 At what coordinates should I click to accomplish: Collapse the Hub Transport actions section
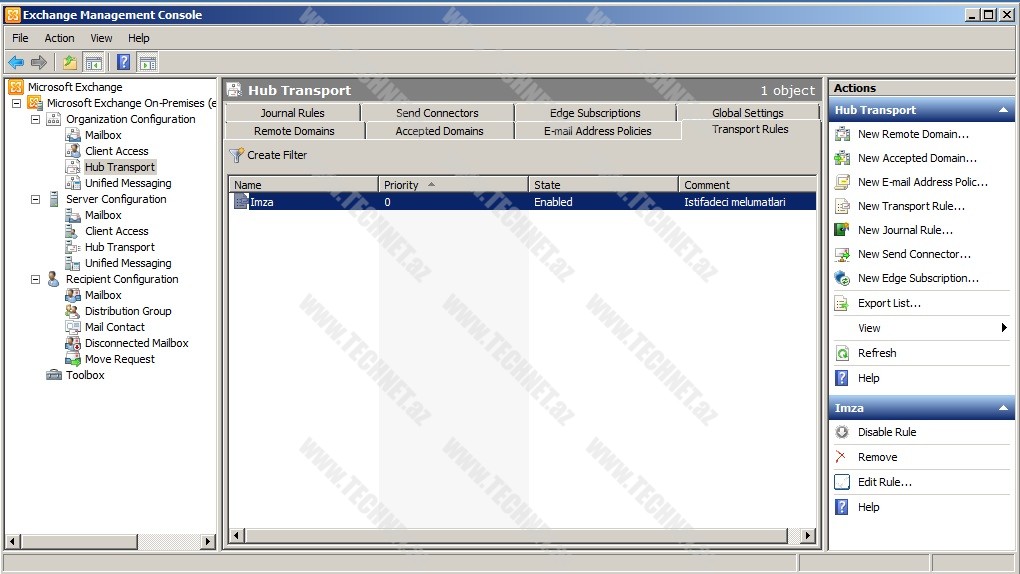point(1003,110)
